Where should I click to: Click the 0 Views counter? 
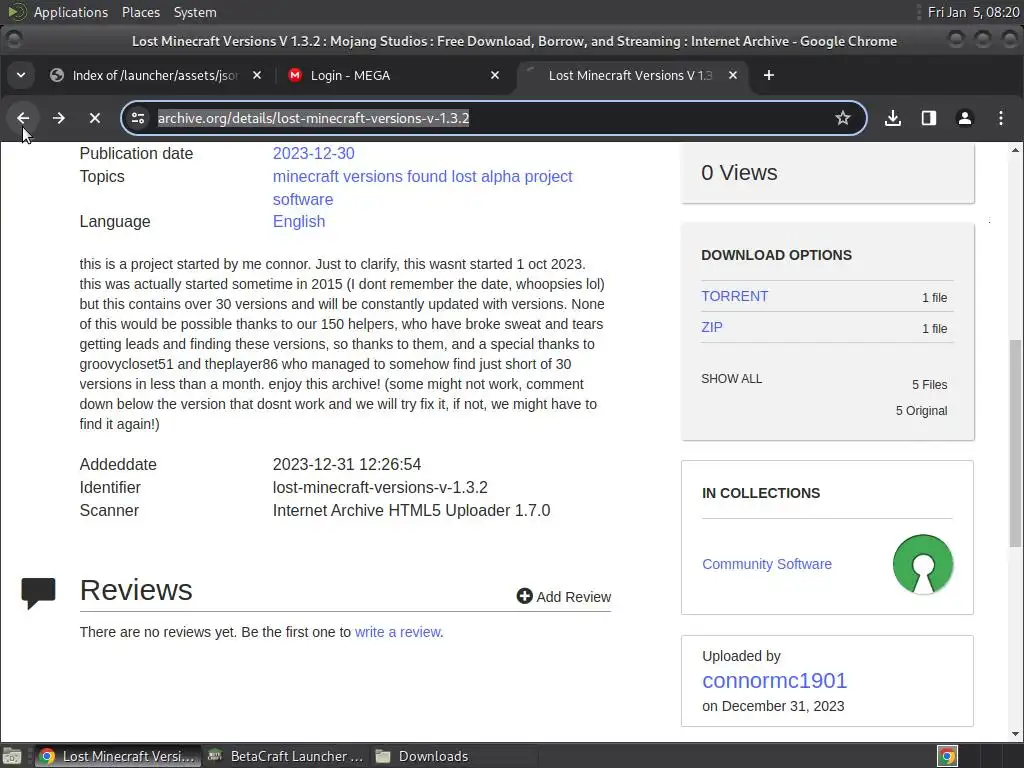point(739,173)
